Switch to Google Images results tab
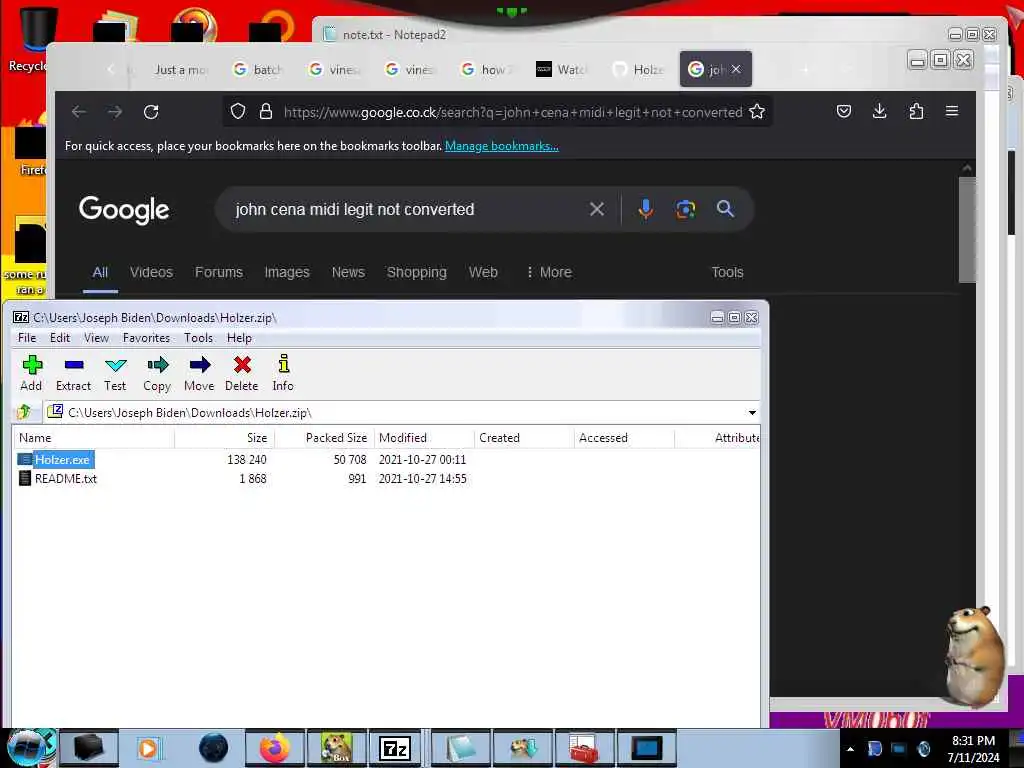This screenshot has height=768, width=1024. (x=287, y=272)
